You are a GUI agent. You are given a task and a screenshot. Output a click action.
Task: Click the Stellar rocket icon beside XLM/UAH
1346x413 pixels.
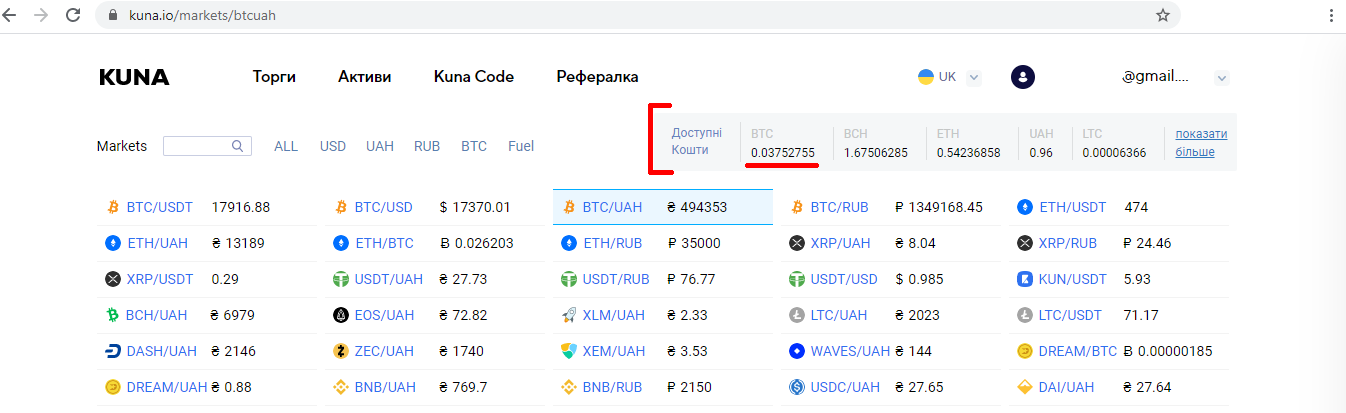pyautogui.click(x=569, y=315)
